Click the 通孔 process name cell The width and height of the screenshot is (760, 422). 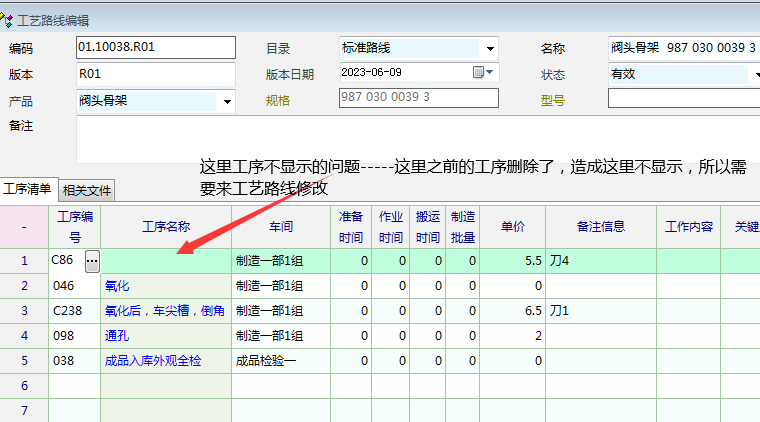click(x=165, y=335)
